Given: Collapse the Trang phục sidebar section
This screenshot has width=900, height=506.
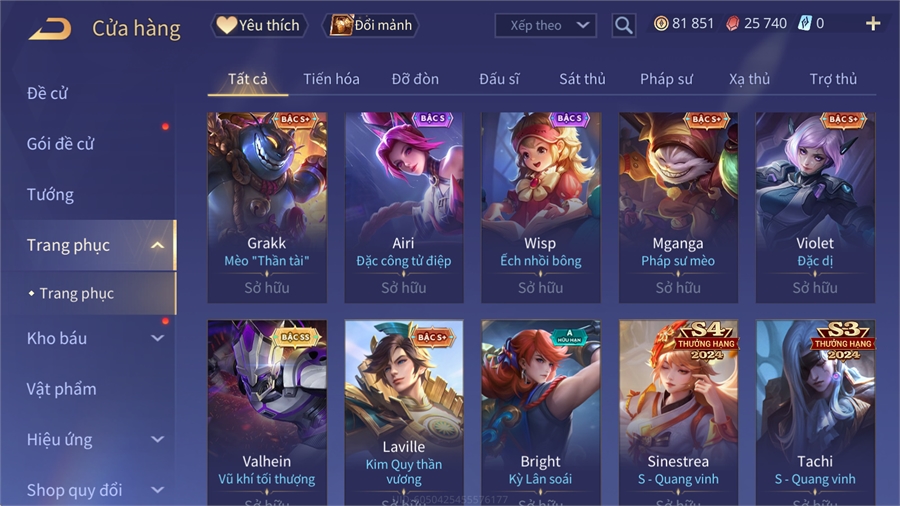Looking at the screenshot, I should coord(157,246).
